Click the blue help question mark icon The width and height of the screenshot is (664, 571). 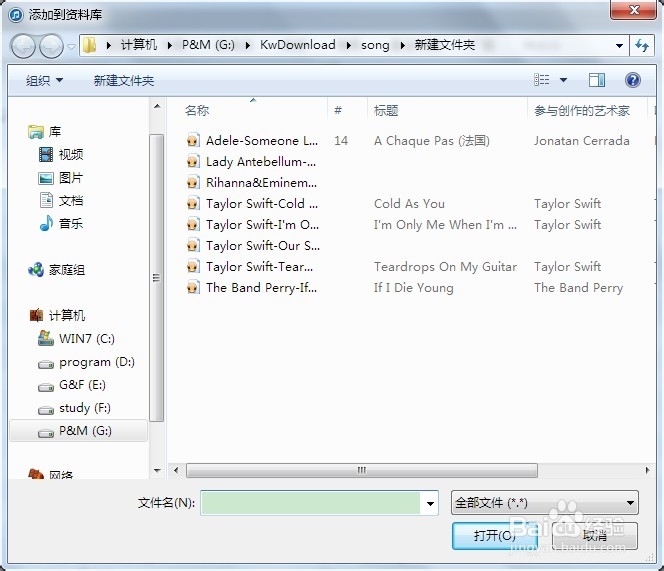point(633,80)
